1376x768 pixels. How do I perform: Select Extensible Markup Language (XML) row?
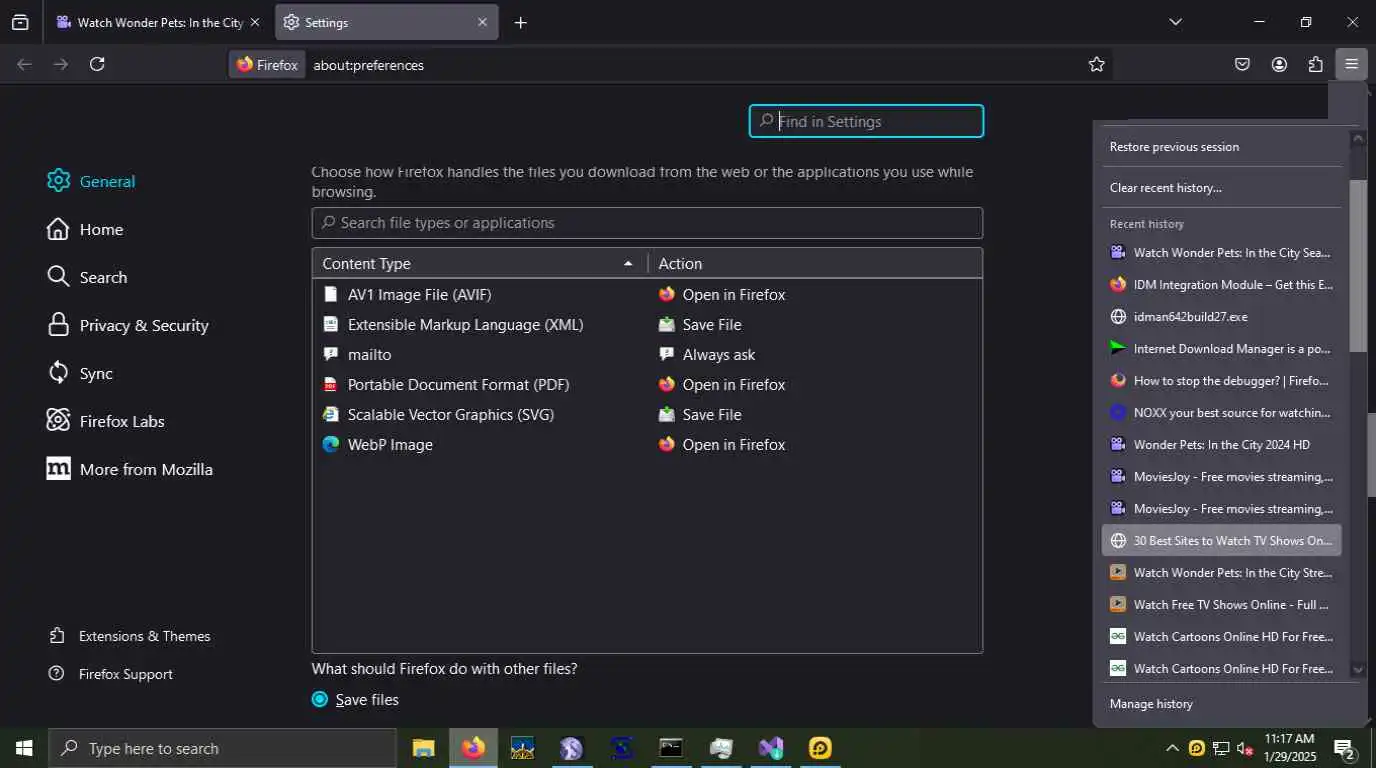[647, 325]
